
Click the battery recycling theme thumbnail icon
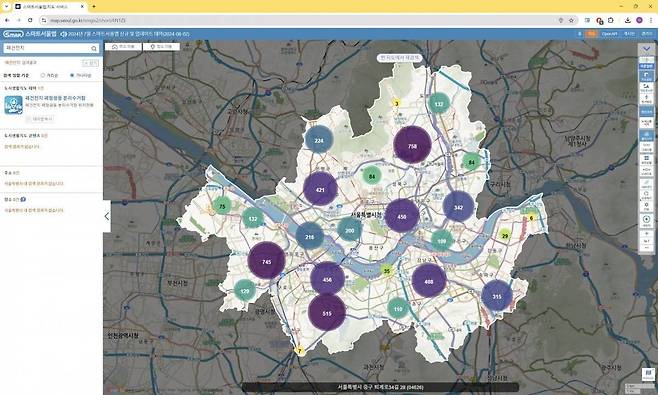[13, 105]
